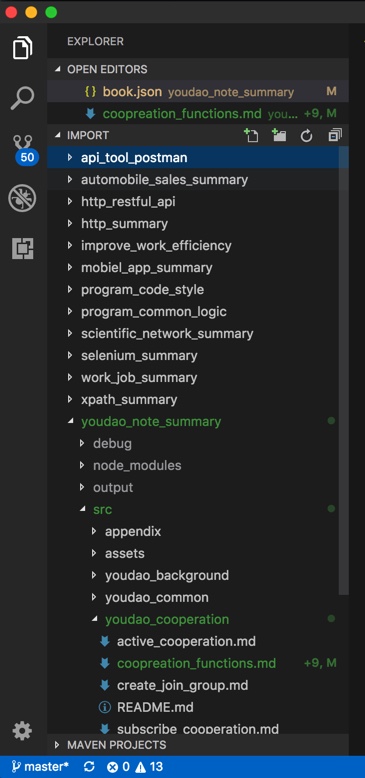The height and width of the screenshot is (778, 365).
Task: Open the Explorer view in activity bar
Action: (23, 48)
